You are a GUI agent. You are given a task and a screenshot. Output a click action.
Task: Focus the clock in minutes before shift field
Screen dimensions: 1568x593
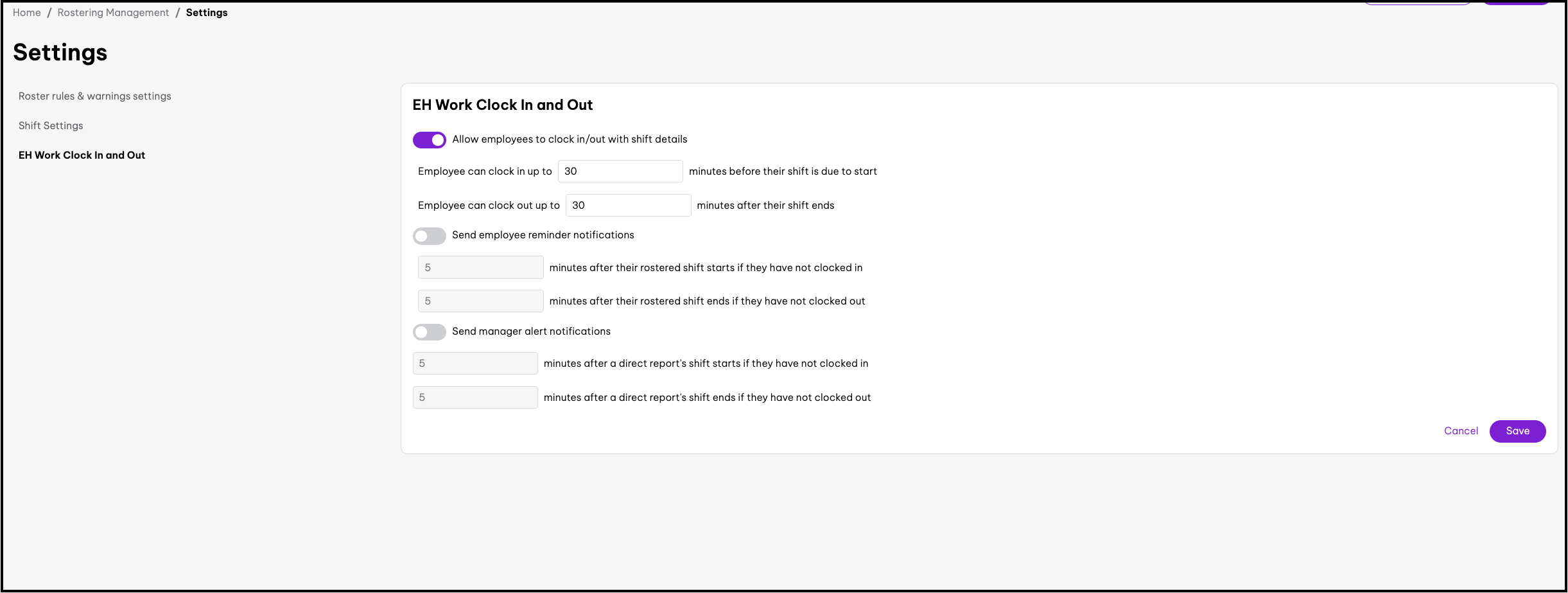tap(620, 172)
